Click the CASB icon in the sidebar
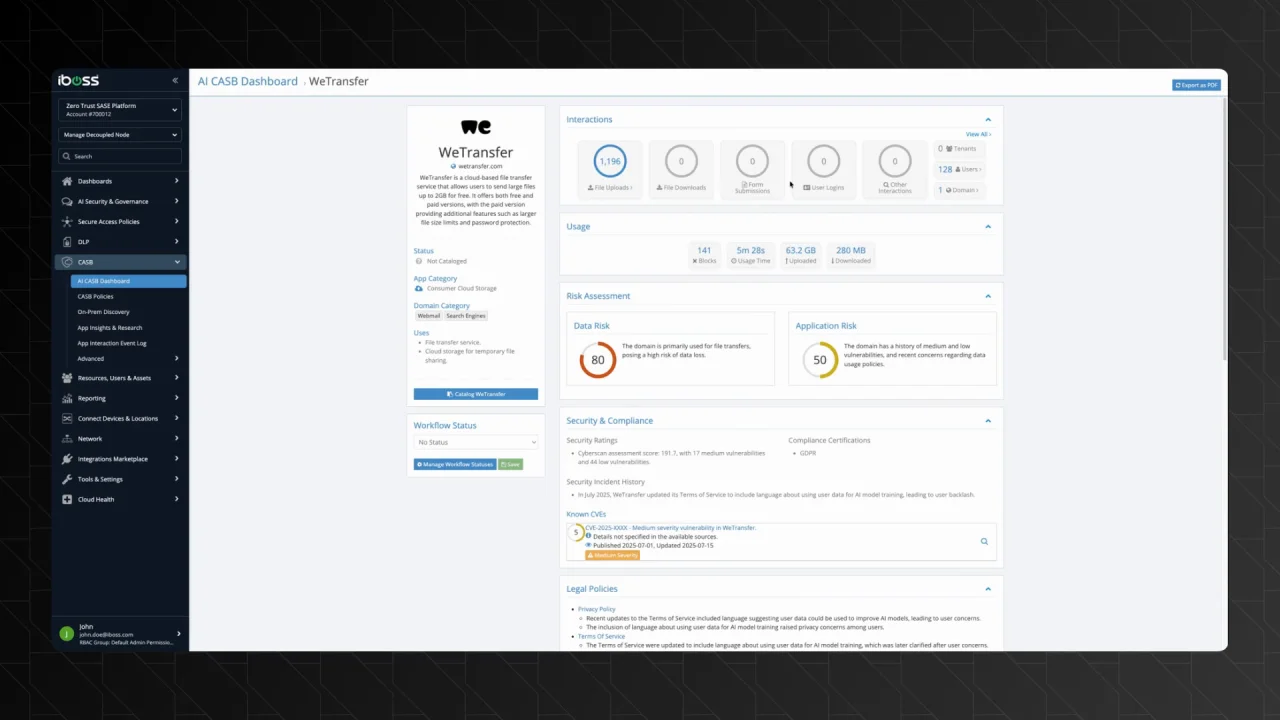Screen dimensions: 1280x720 [67, 262]
